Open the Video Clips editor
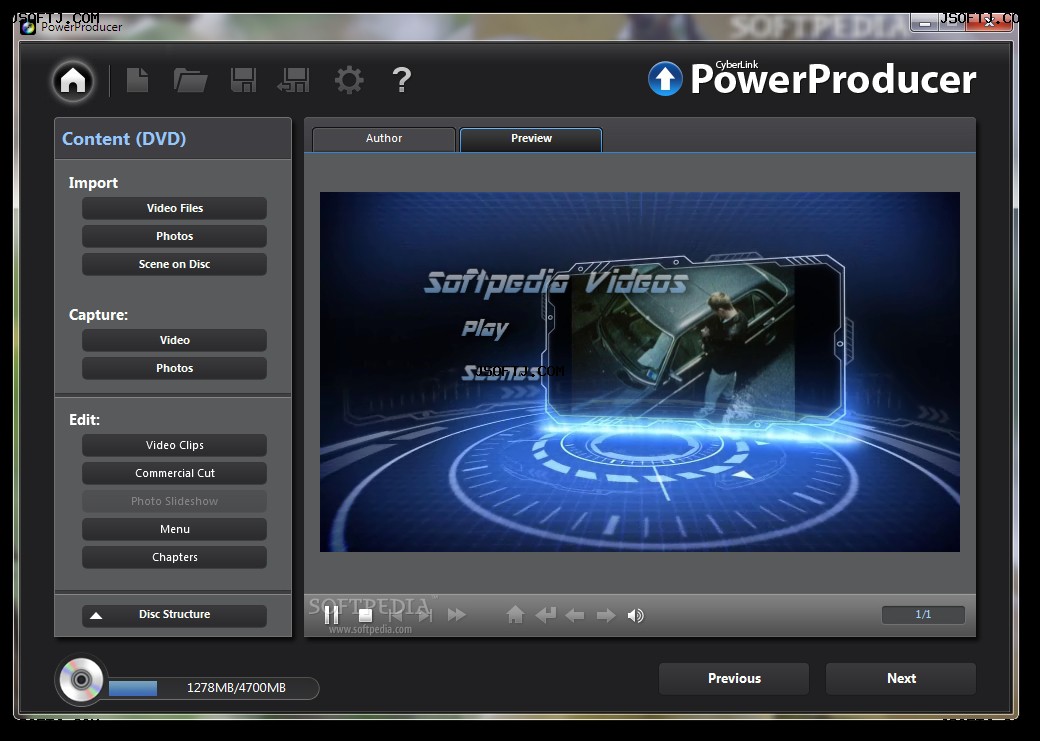 [x=174, y=445]
